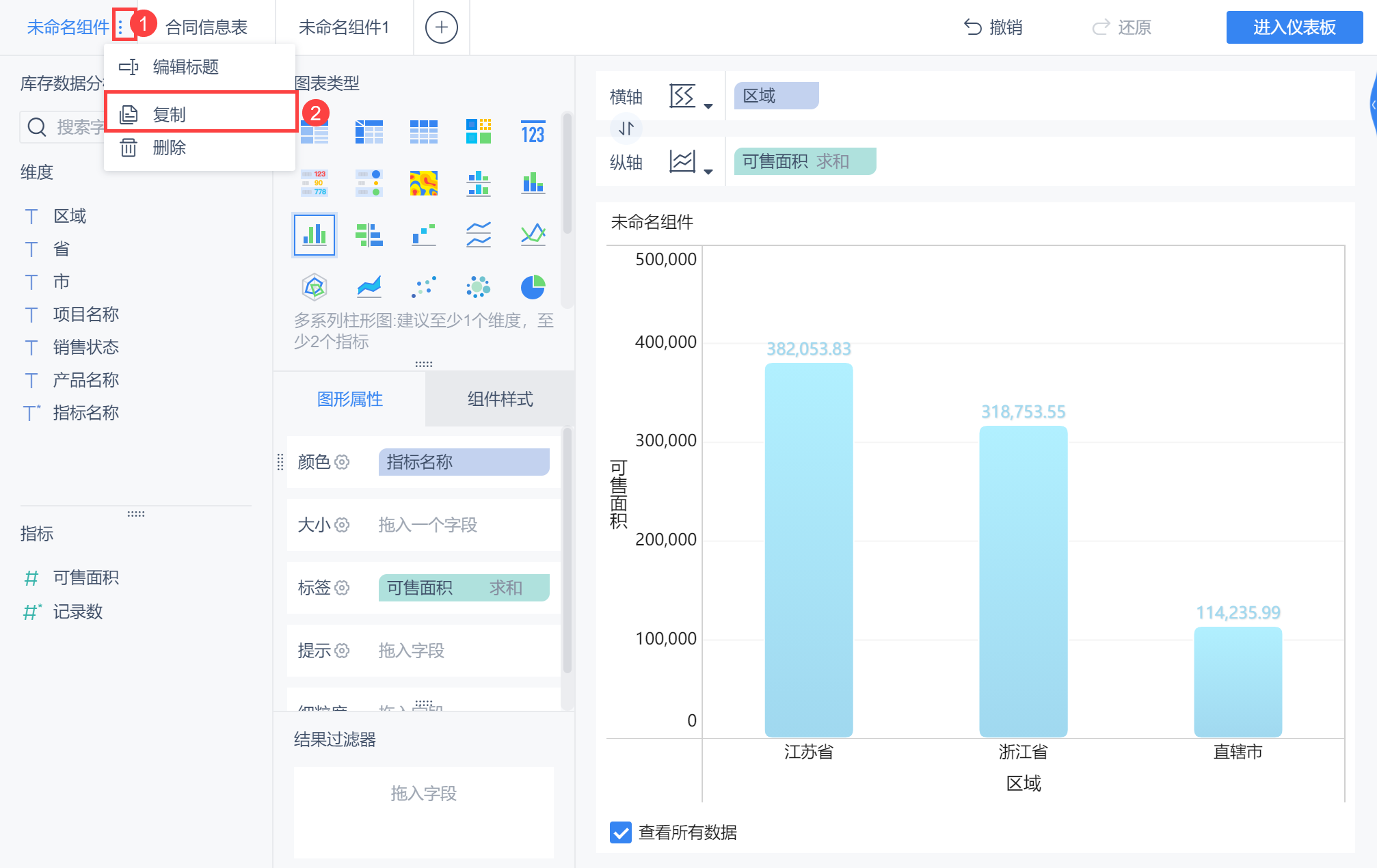Open the 未命名组件 three-dot menu
Viewport: 1377px width, 868px height.
pyautogui.click(x=120, y=27)
